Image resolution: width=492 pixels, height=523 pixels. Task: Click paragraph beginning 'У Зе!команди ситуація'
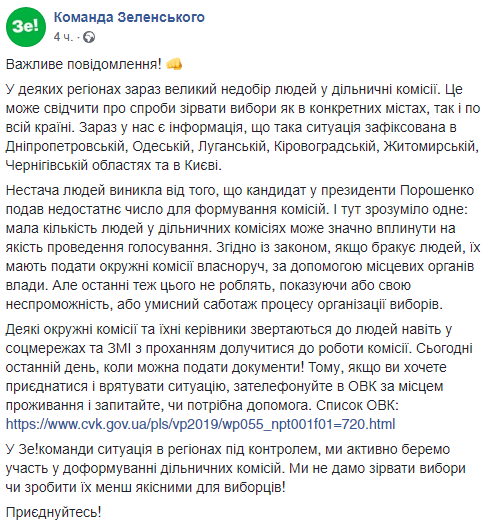(x=235, y=468)
